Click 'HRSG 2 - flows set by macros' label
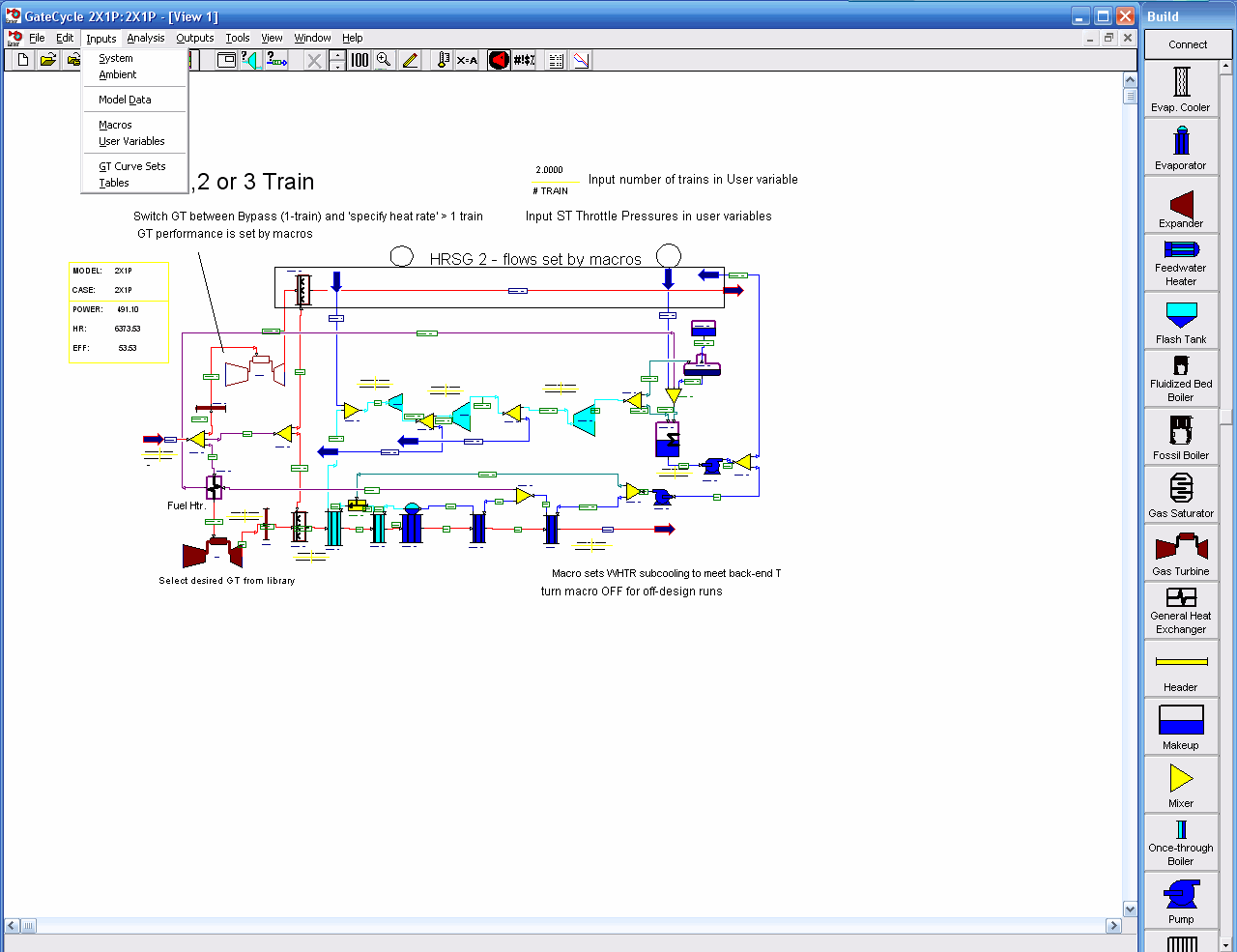1237x952 pixels. point(535,259)
